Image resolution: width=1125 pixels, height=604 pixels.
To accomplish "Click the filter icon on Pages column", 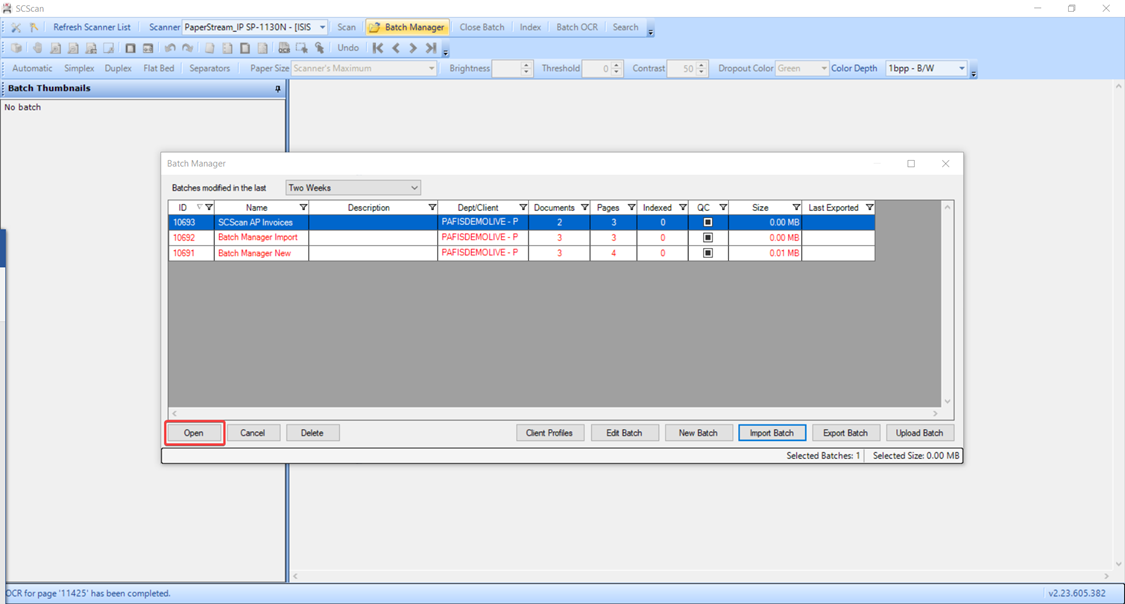I will coord(631,208).
